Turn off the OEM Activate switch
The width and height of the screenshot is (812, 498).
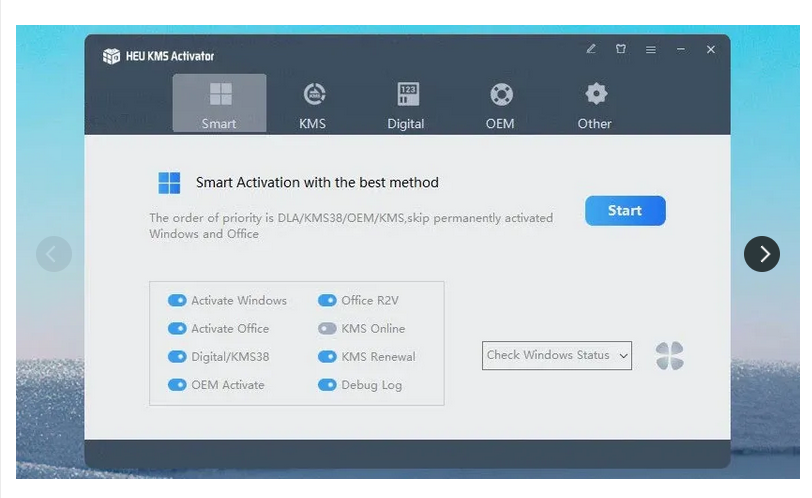177,385
